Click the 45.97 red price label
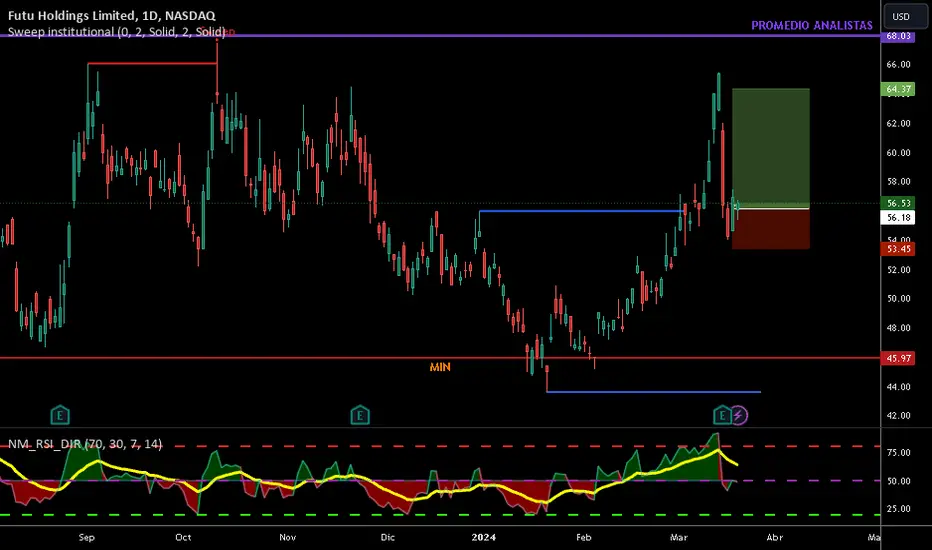932x550 pixels. point(899,358)
